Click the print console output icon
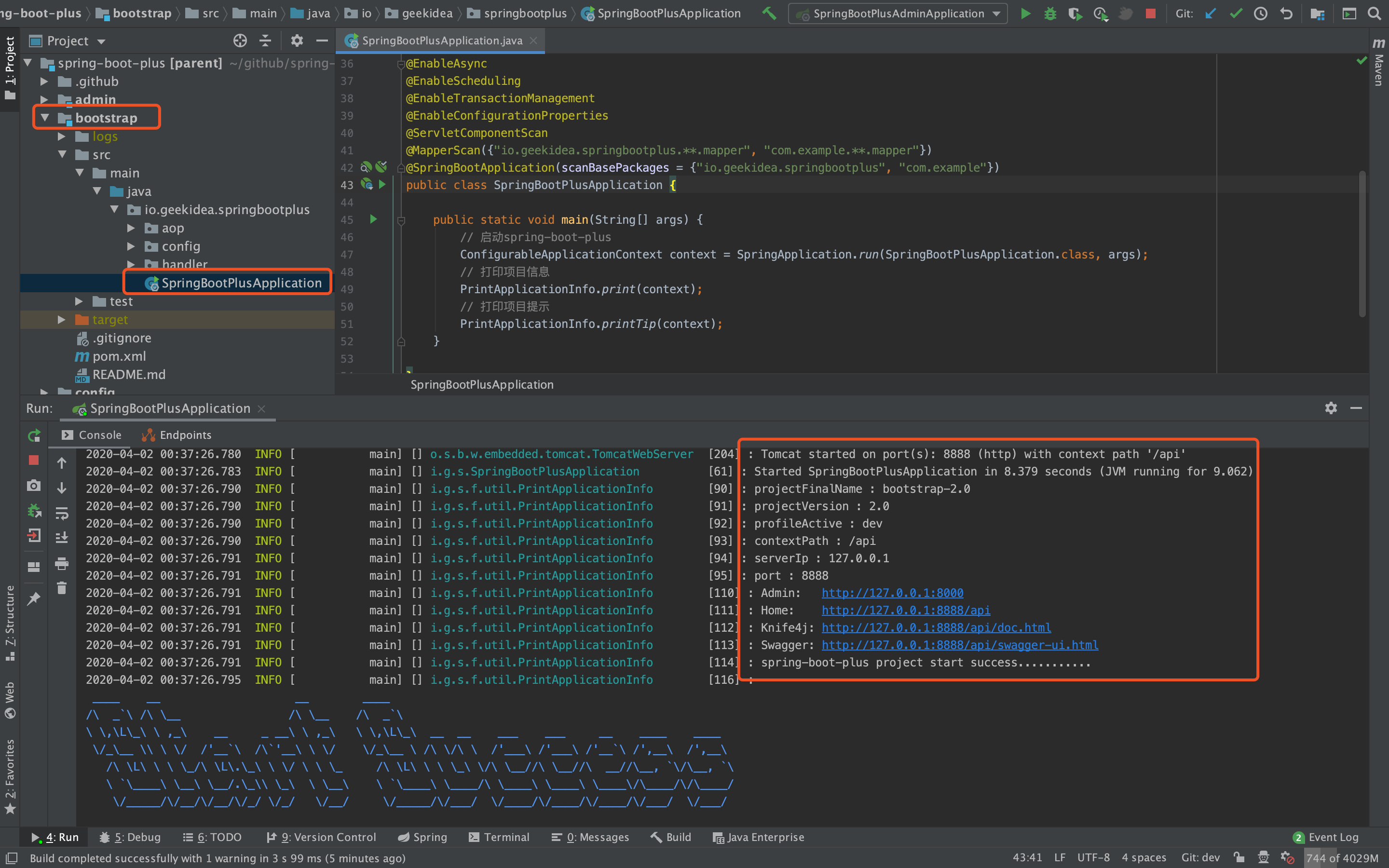Screen dimensions: 1389x868 coord(61,563)
